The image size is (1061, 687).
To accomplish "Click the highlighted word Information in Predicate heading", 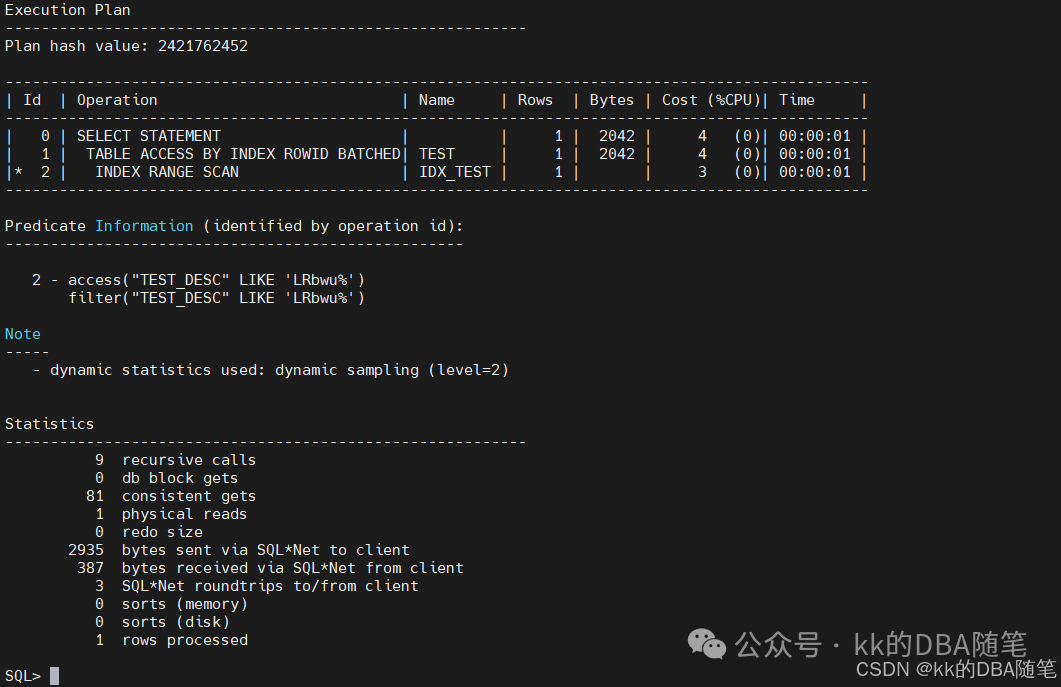I will pyautogui.click(x=144, y=226).
